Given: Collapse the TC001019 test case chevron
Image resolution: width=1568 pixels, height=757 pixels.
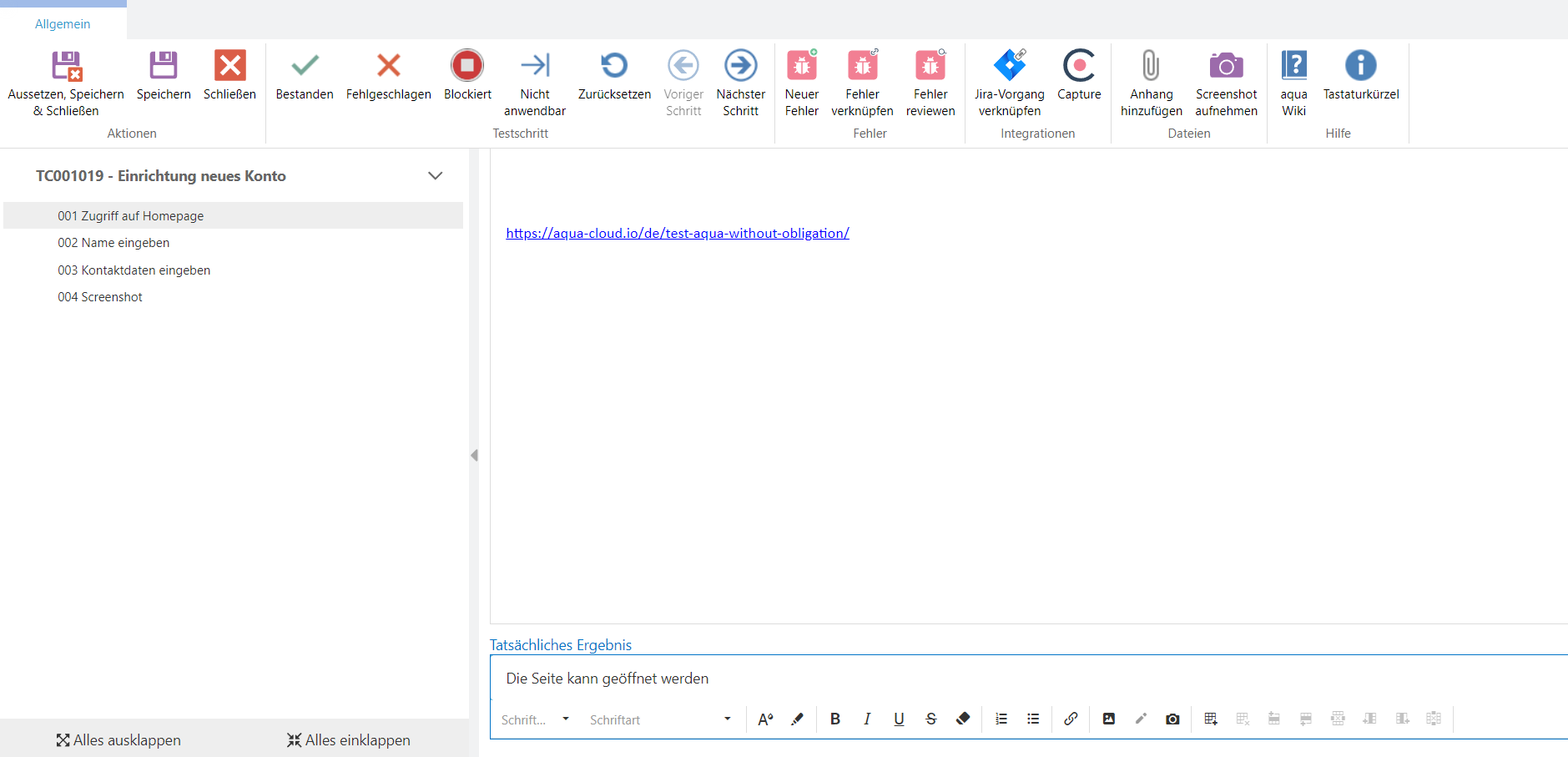Looking at the screenshot, I should click(435, 175).
